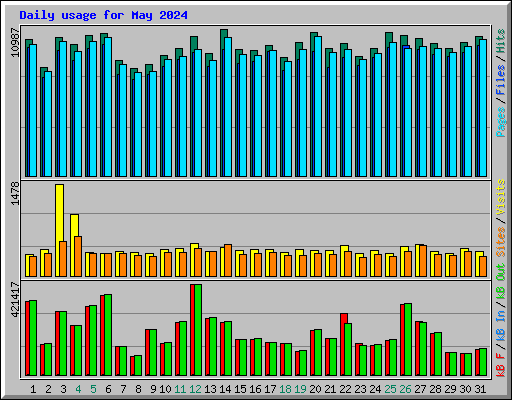Viewport: 512px width, 400px height.
Task: Click the green kB Out bar for day 30
Action: 468,364
